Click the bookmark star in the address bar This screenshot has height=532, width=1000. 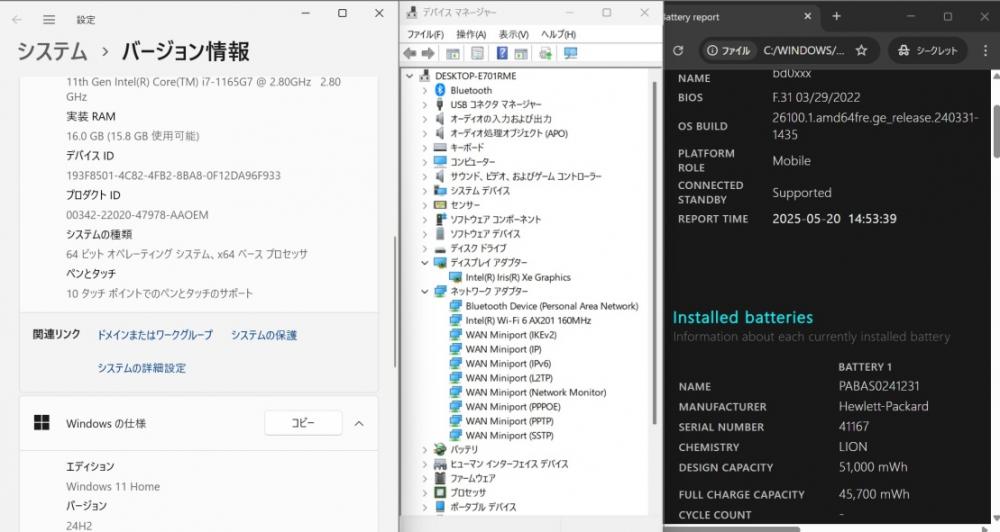point(861,50)
